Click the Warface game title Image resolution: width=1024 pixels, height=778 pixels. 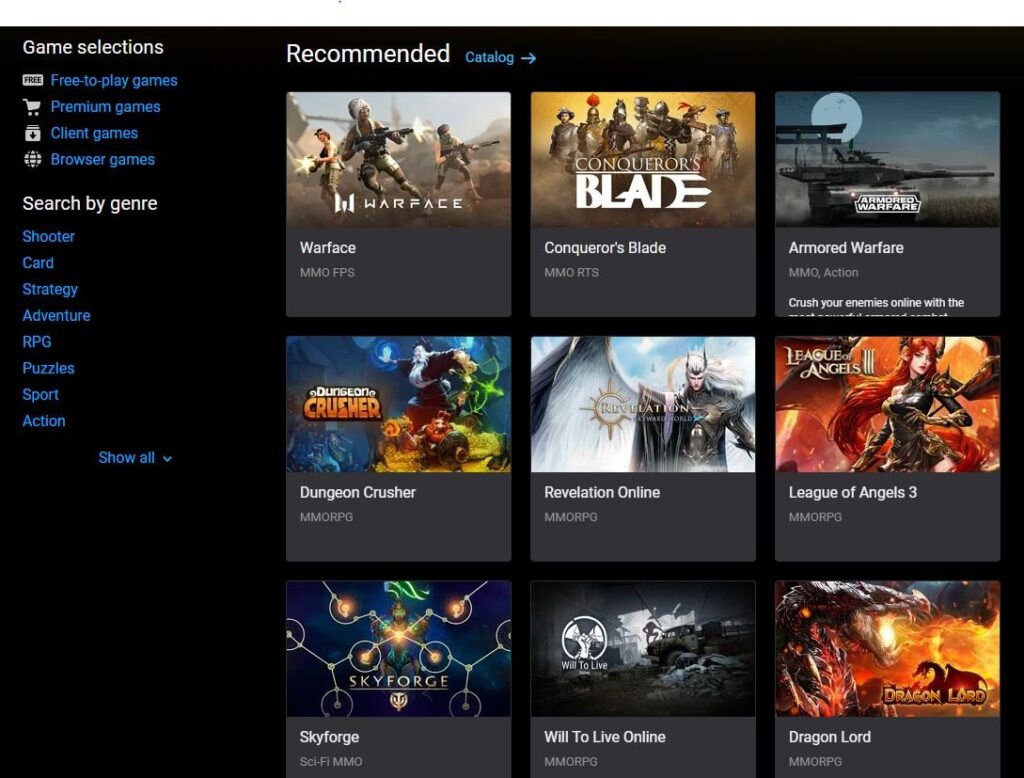click(x=328, y=248)
